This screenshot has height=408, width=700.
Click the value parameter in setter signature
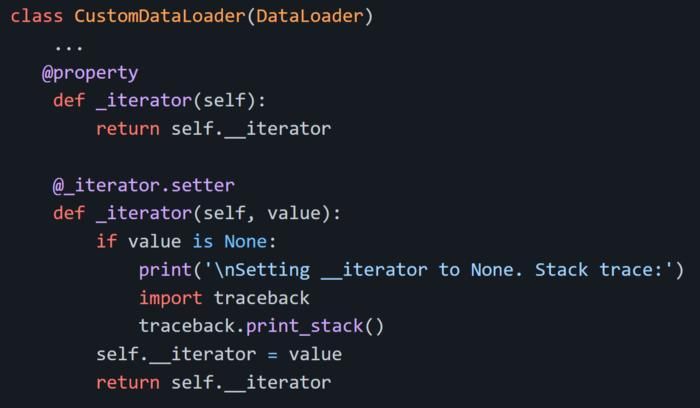294,213
